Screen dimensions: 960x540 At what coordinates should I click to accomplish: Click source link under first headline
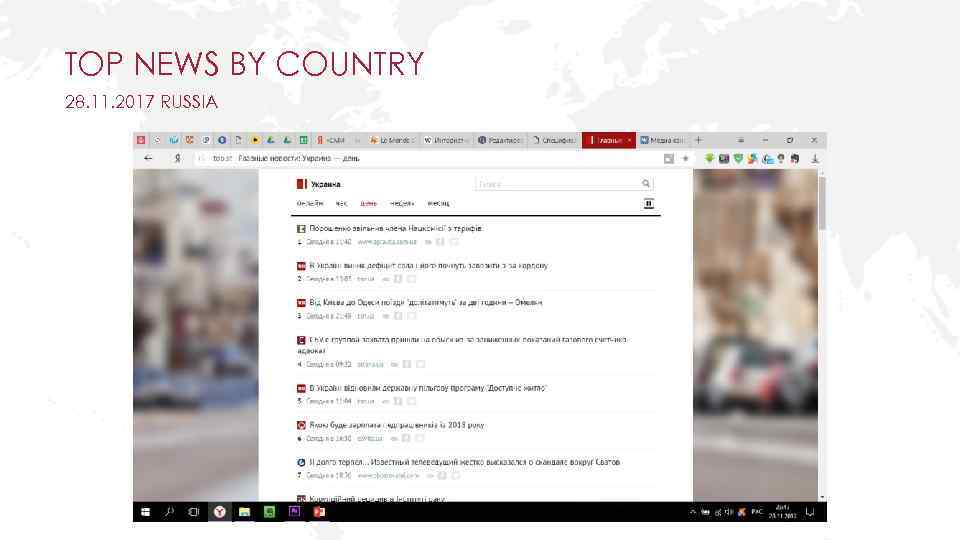(387, 242)
